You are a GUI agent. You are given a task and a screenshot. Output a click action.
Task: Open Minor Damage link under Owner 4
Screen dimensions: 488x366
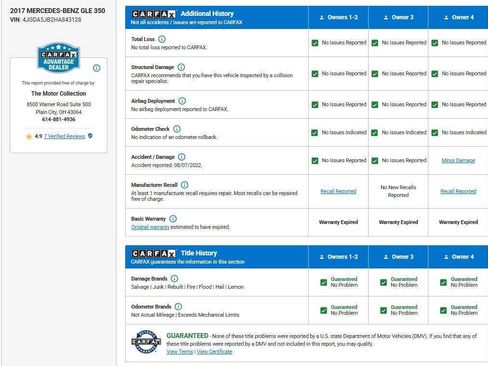(458, 161)
